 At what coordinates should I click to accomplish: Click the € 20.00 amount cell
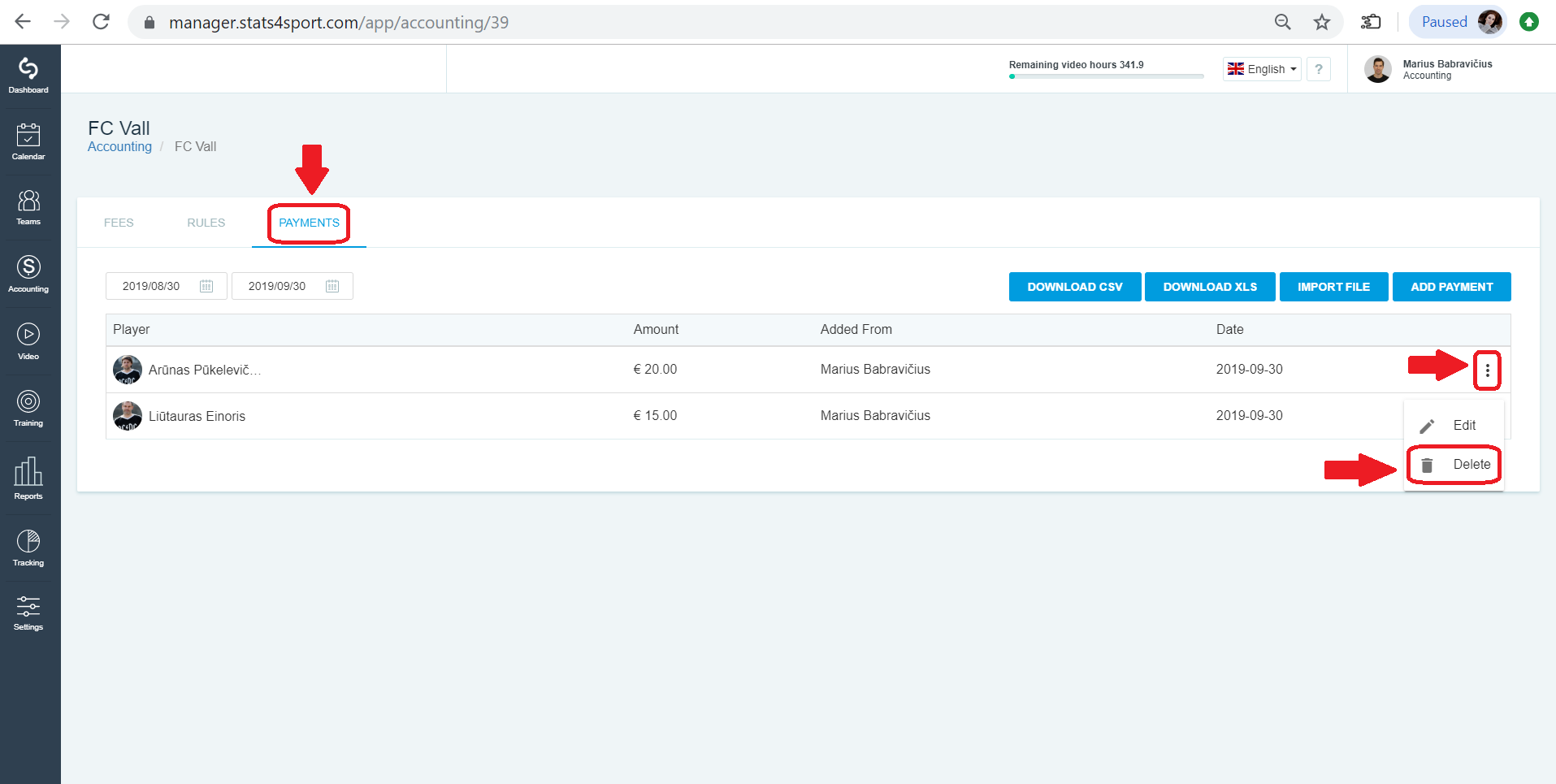pyautogui.click(x=655, y=369)
